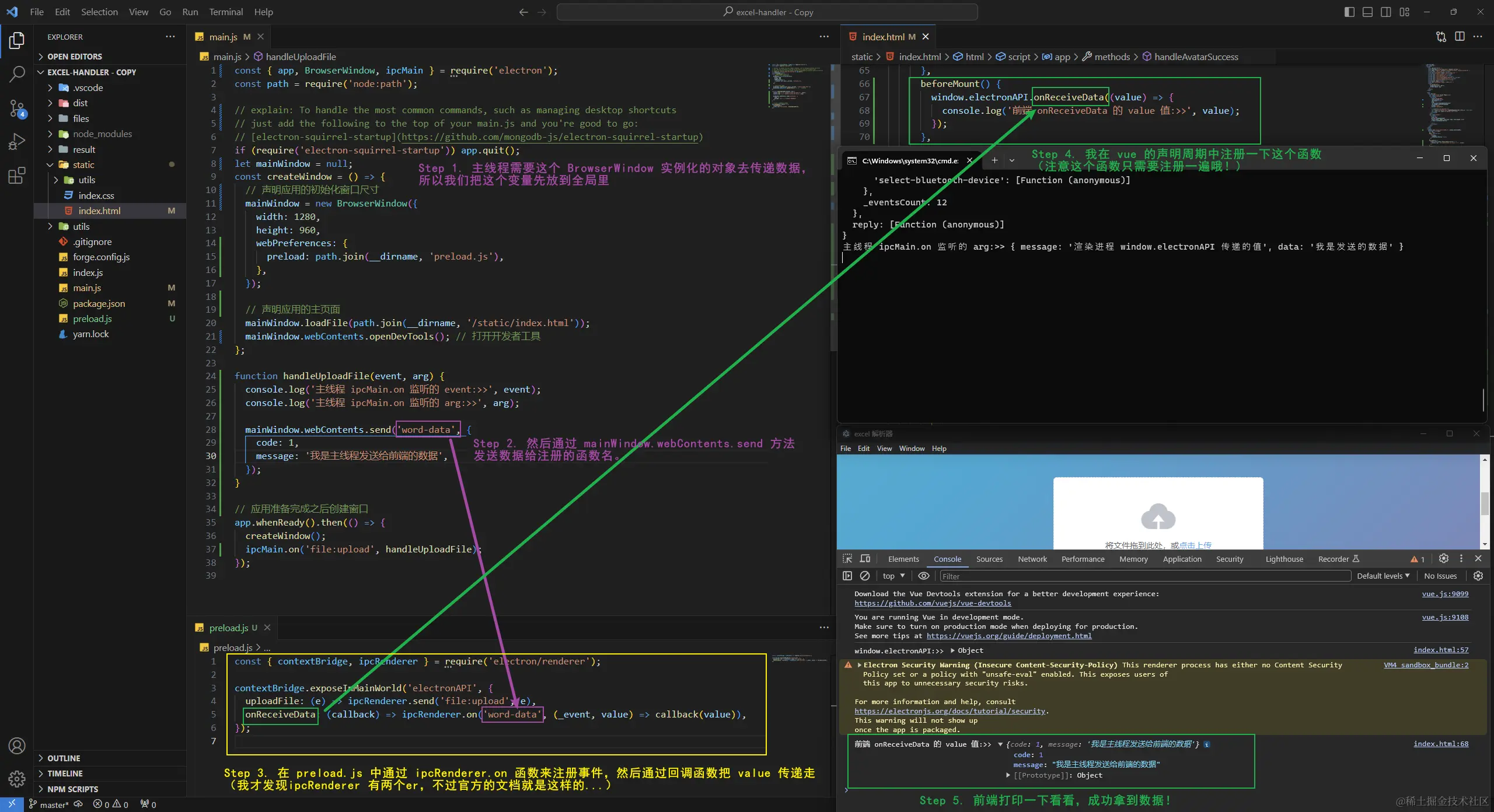Open the Selection menu
The height and width of the screenshot is (812, 1494).
[99, 12]
